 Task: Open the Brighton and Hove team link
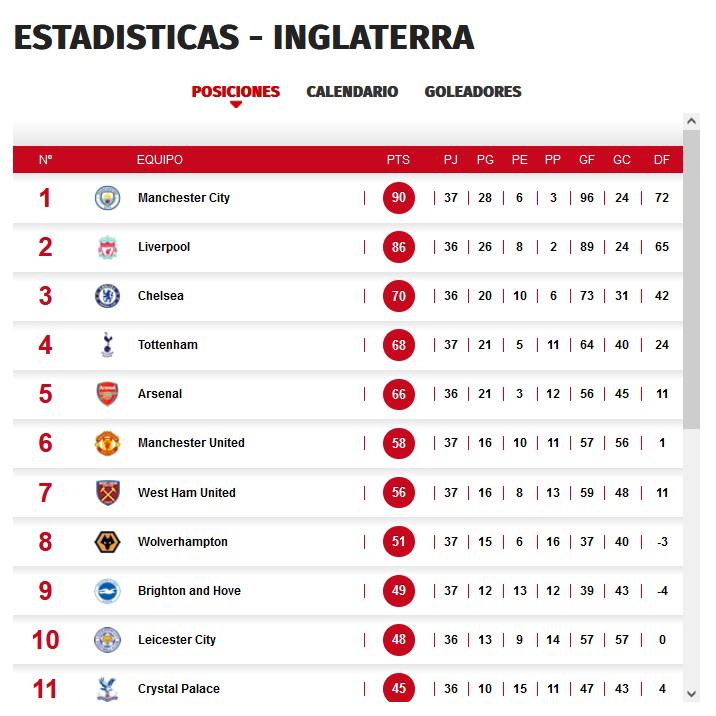tap(189, 591)
